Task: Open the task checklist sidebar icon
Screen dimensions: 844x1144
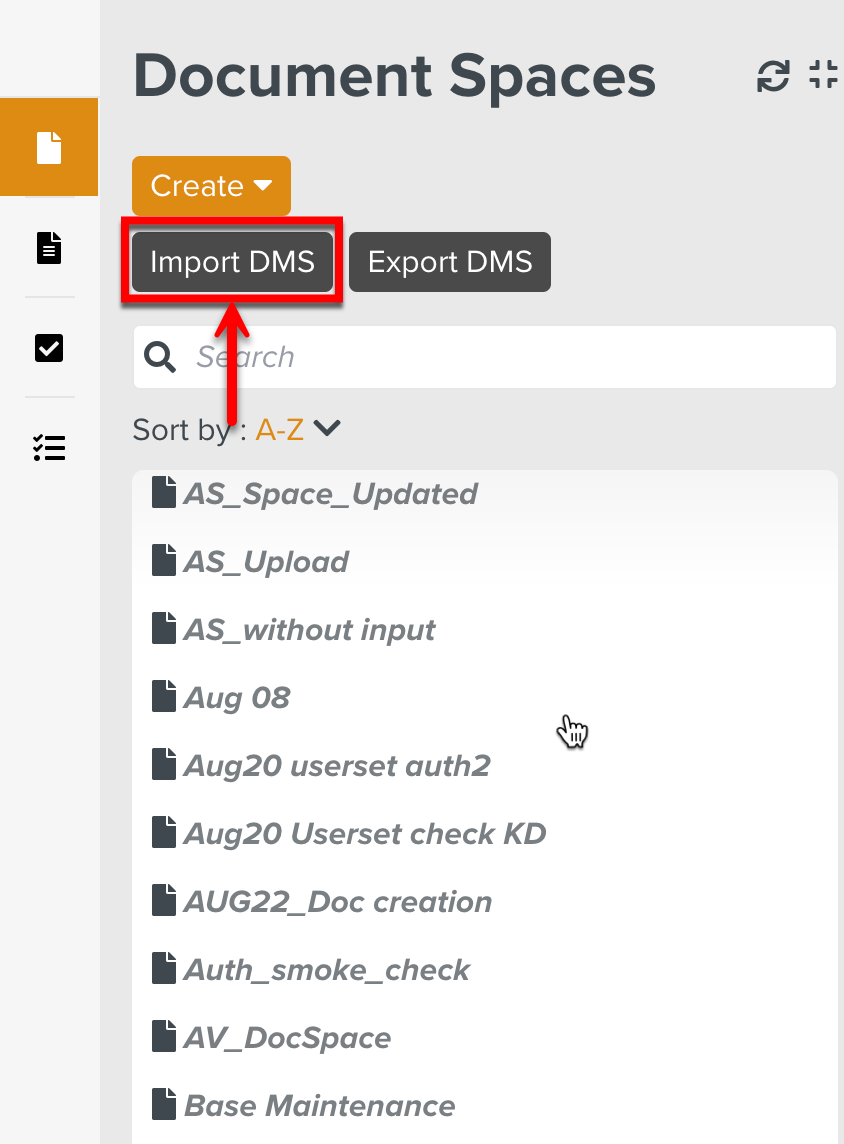Action: pos(49,447)
